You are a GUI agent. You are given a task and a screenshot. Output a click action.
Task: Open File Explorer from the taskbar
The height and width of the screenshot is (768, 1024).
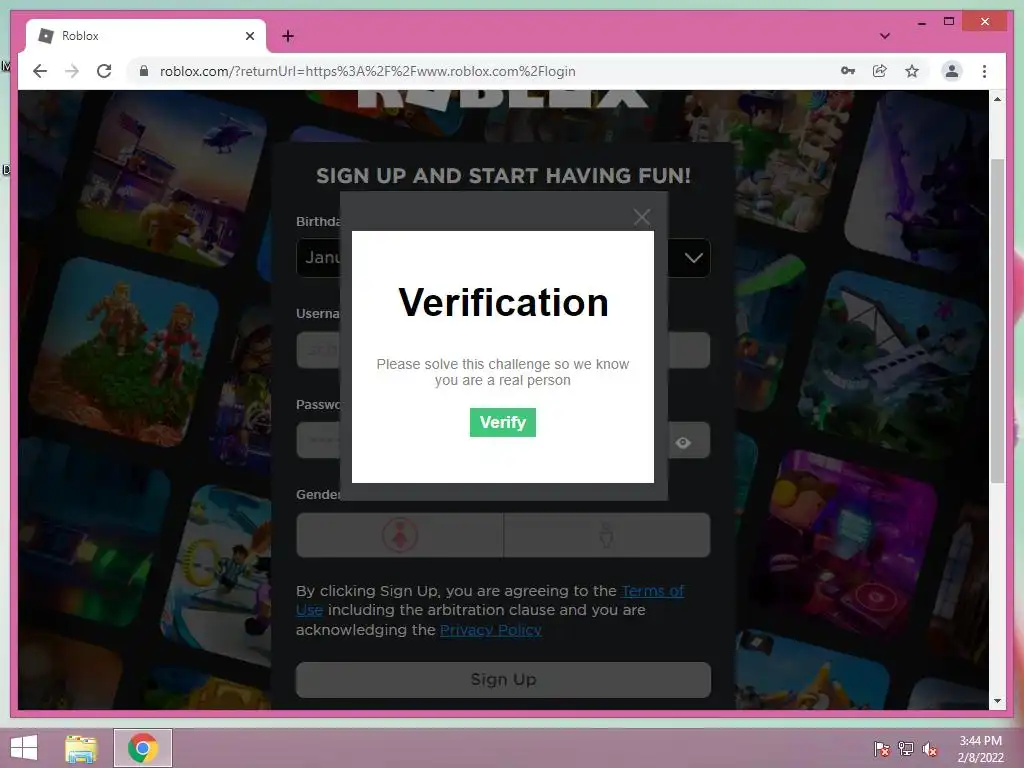81,748
